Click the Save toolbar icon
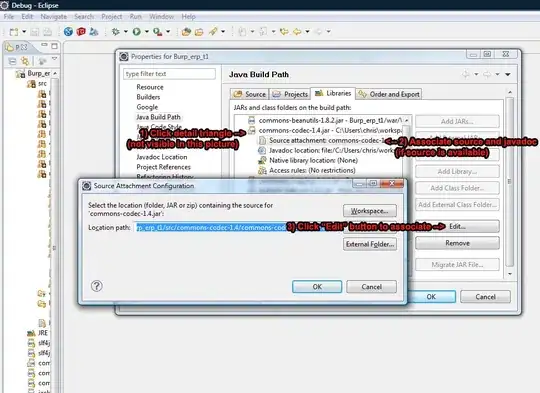Screen dimensions: 540x393 35,32
